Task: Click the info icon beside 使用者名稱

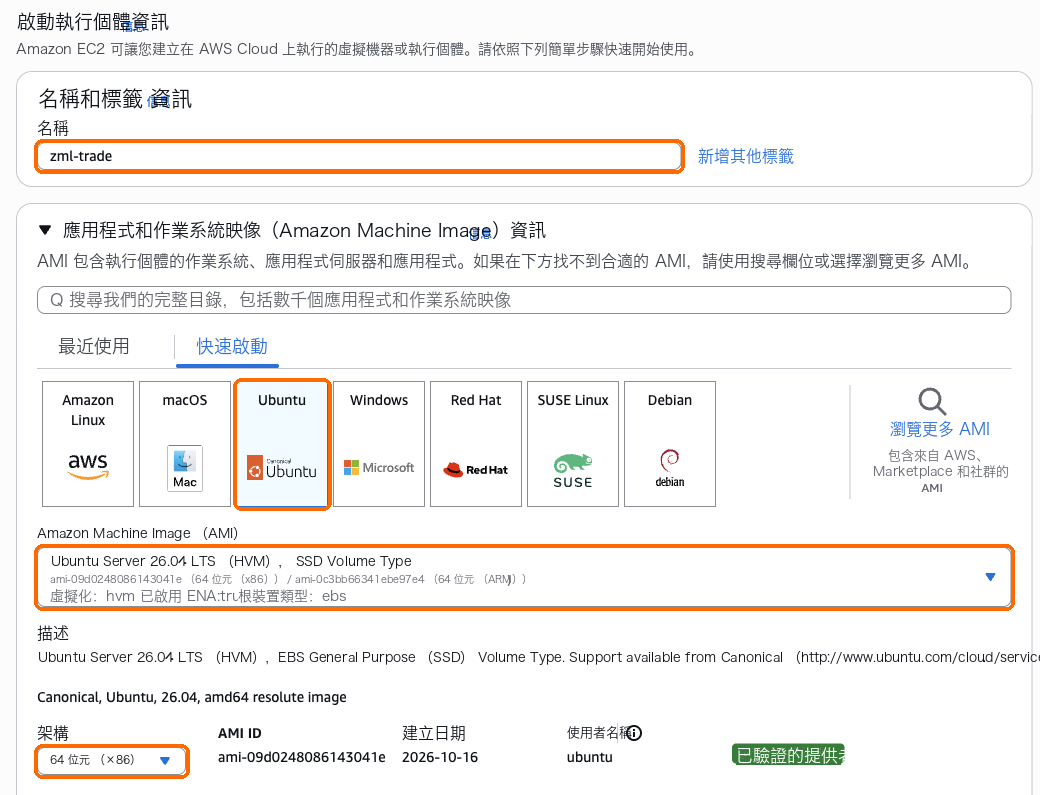Action: click(x=634, y=733)
